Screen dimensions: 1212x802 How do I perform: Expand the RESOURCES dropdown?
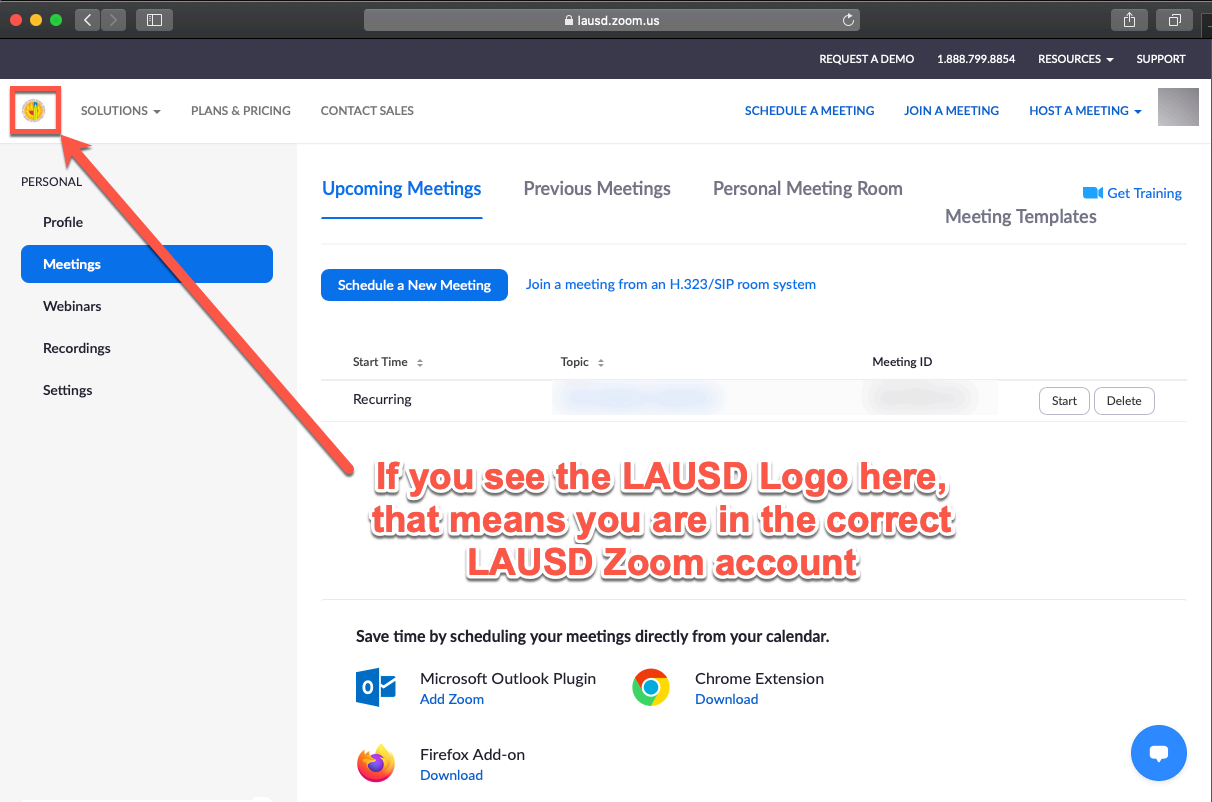click(1075, 59)
